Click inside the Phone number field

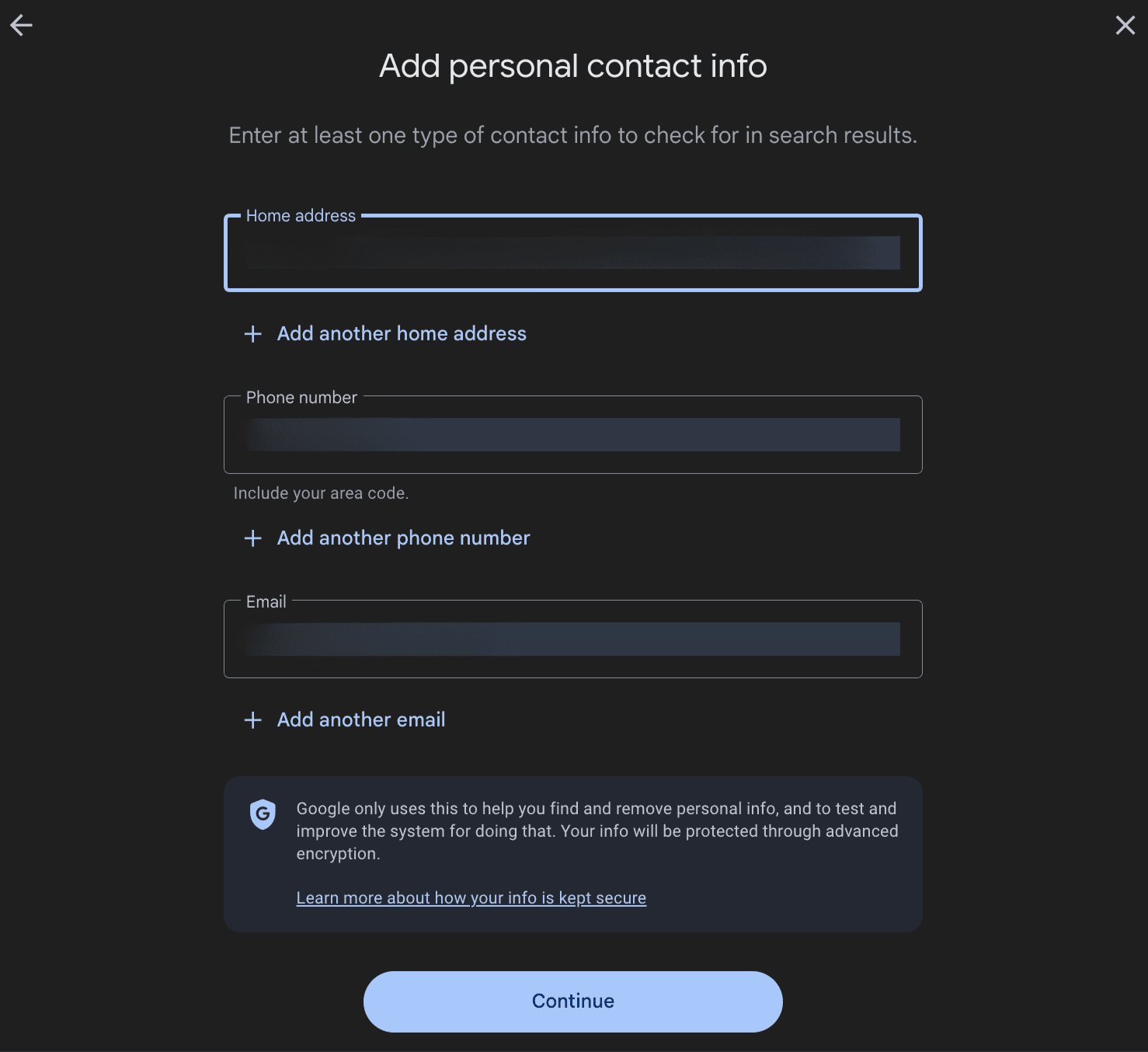pyautogui.click(x=572, y=434)
